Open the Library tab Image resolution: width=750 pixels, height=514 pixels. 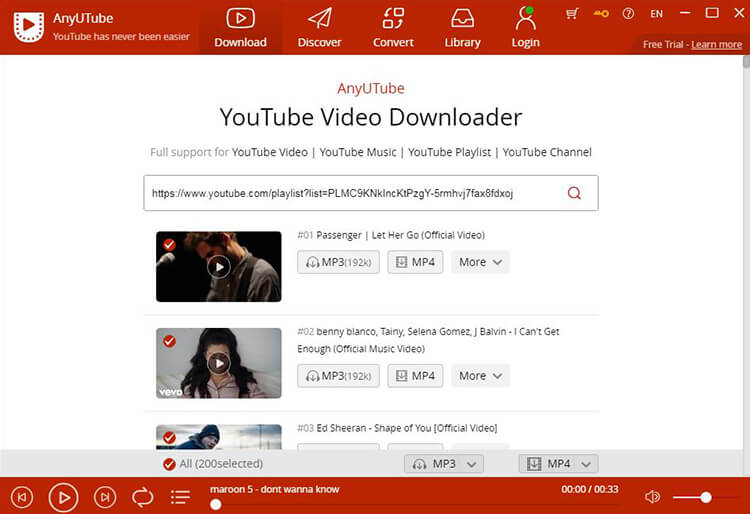(x=463, y=28)
